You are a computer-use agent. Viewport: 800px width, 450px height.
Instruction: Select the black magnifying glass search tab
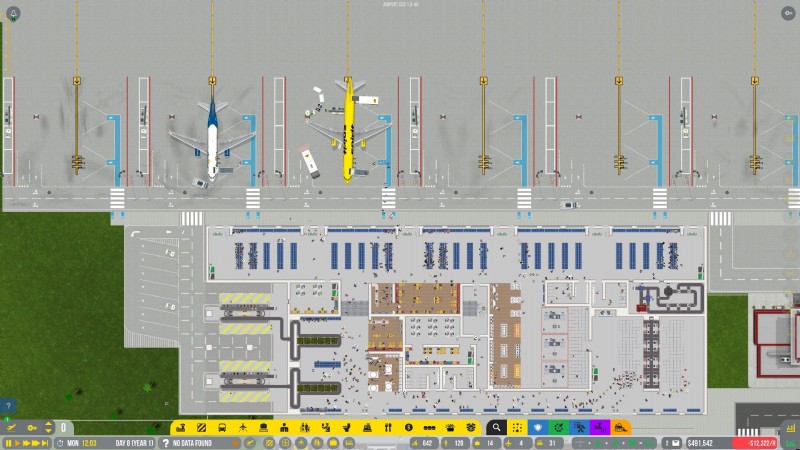[495, 427]
